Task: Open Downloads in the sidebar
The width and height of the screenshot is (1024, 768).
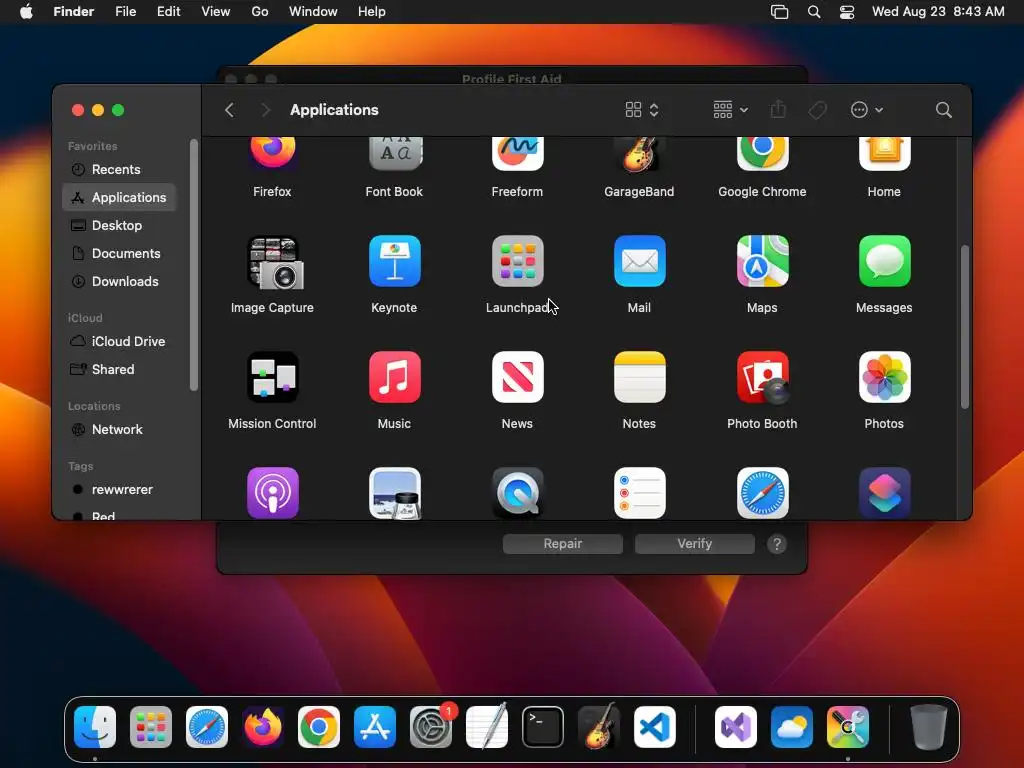Action: [x=119, y=281]
